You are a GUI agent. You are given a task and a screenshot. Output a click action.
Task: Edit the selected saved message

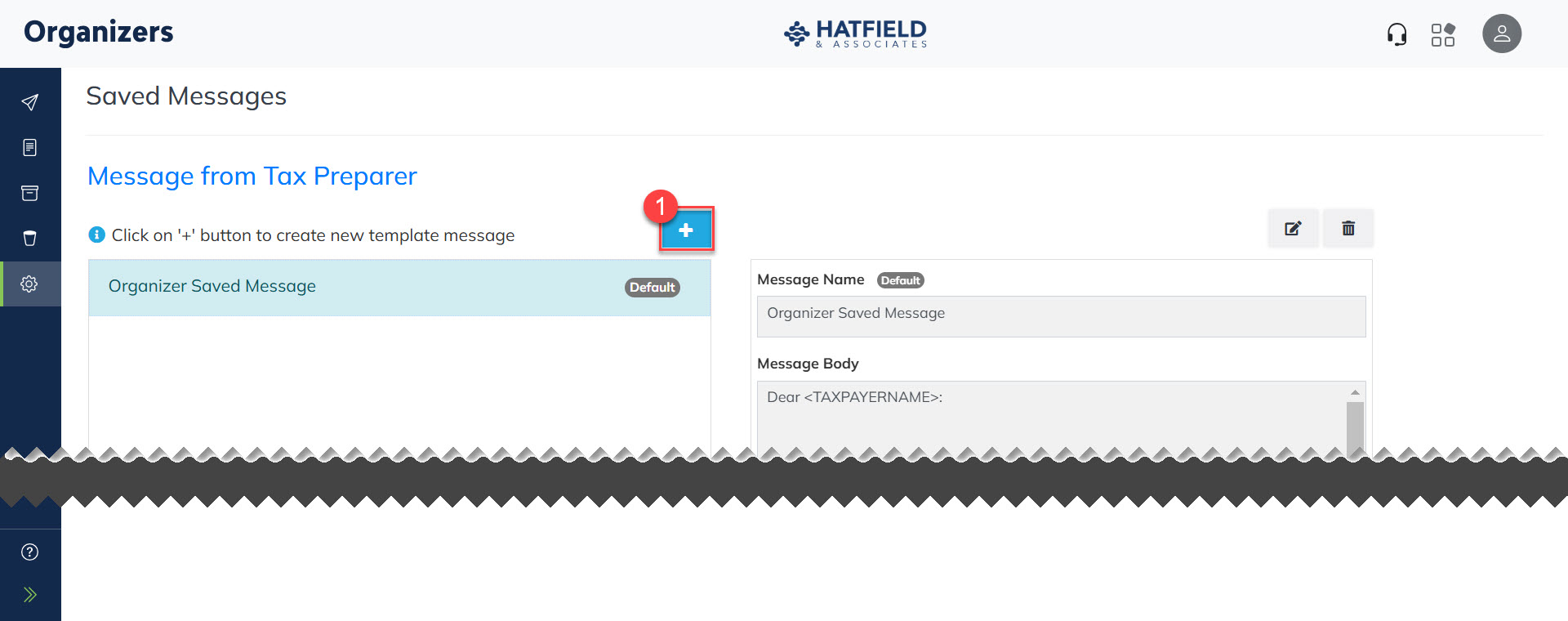(1293, 229)
